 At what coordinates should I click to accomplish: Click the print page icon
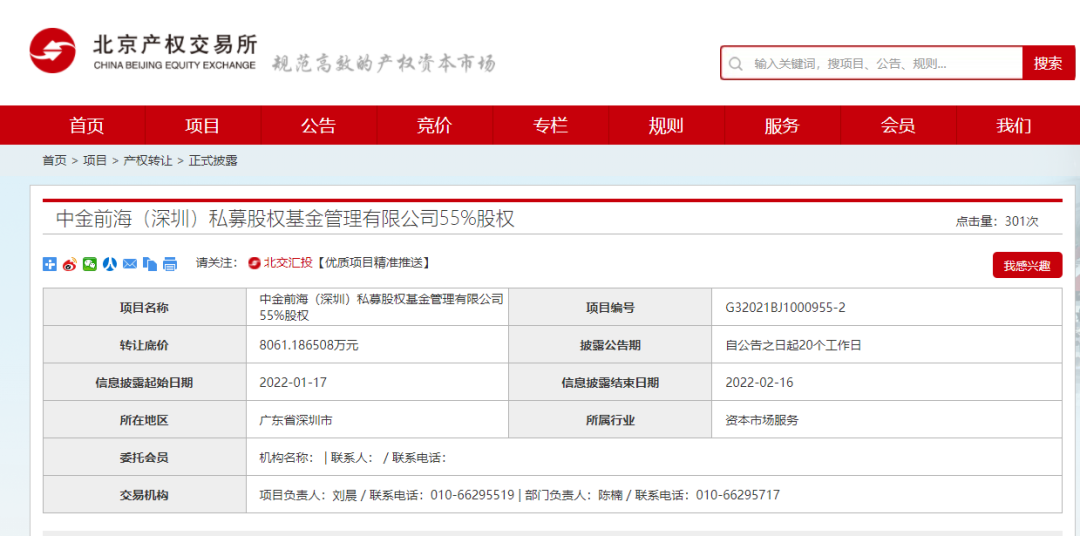pos(169,263)
